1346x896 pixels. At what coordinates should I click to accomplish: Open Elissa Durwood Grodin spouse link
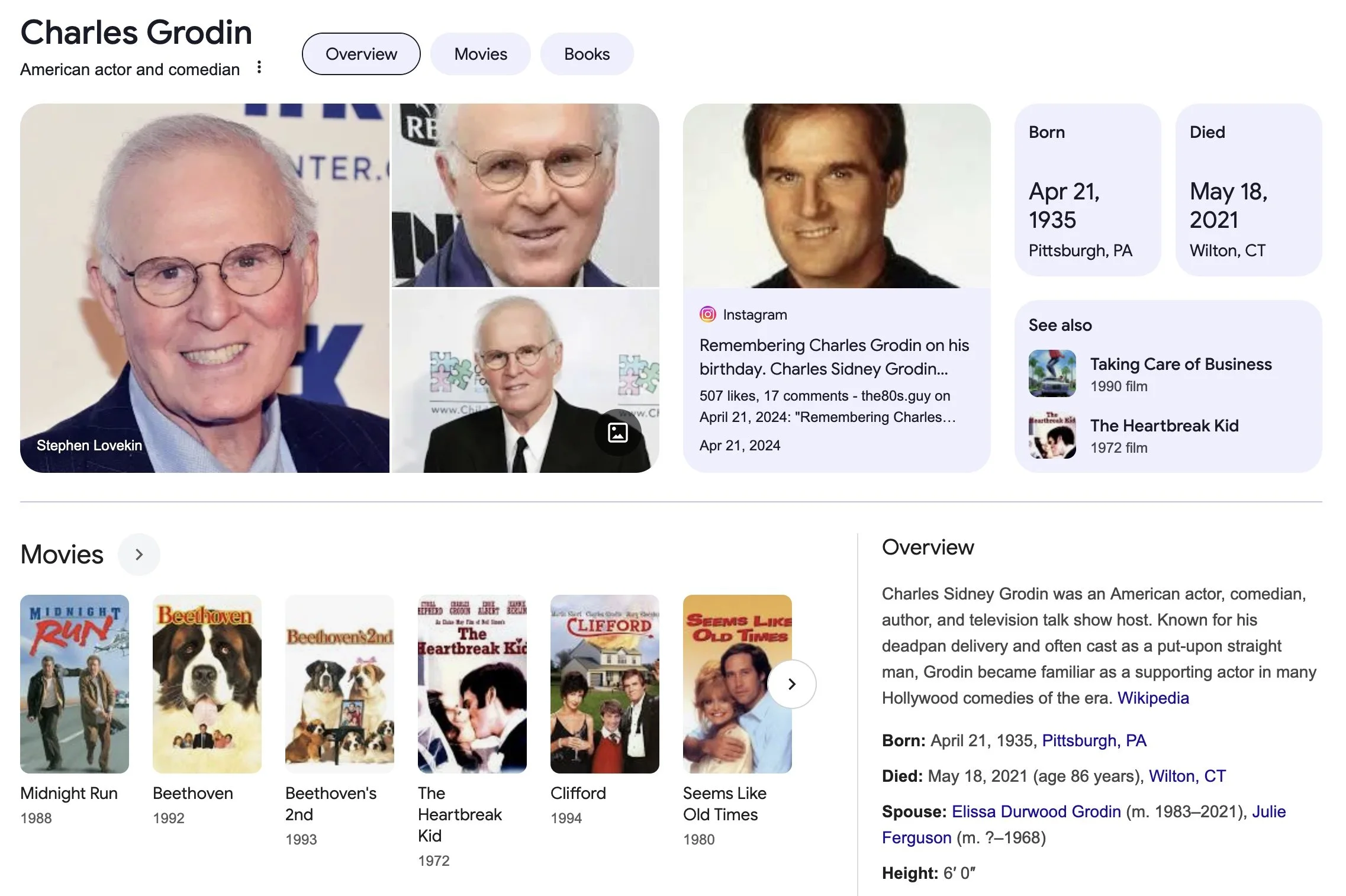click(x=1036, y=811)
